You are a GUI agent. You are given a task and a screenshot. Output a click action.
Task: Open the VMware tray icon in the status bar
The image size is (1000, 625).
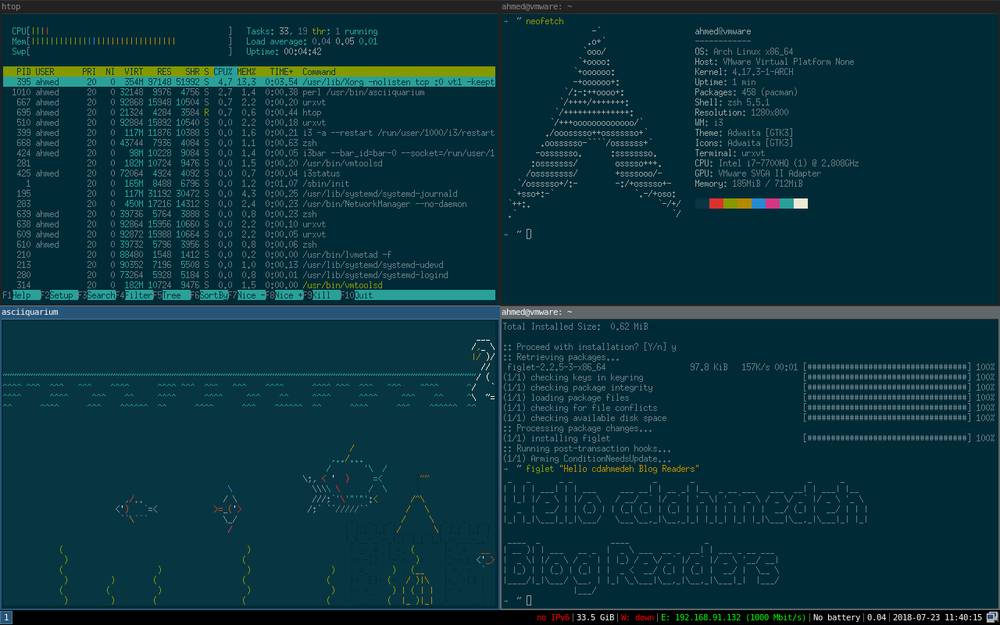[992, 617]
